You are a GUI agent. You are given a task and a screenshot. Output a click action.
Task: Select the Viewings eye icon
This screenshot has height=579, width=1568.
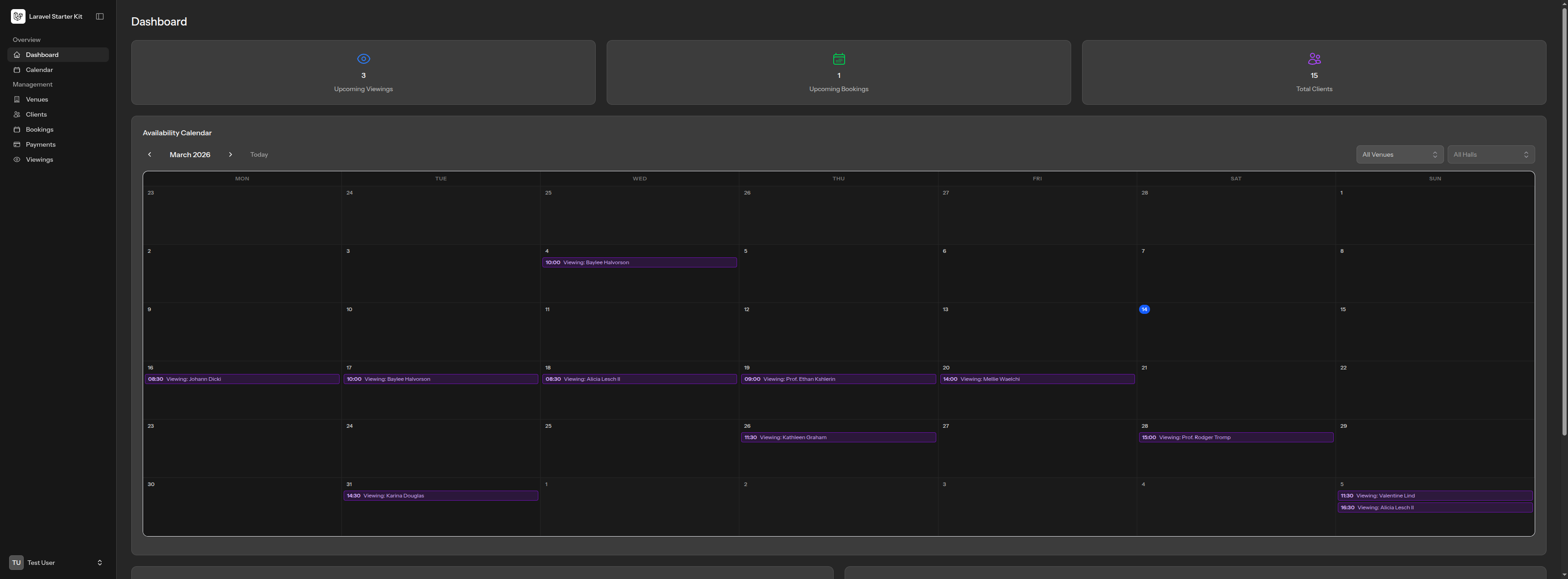[x=18, y=159]
